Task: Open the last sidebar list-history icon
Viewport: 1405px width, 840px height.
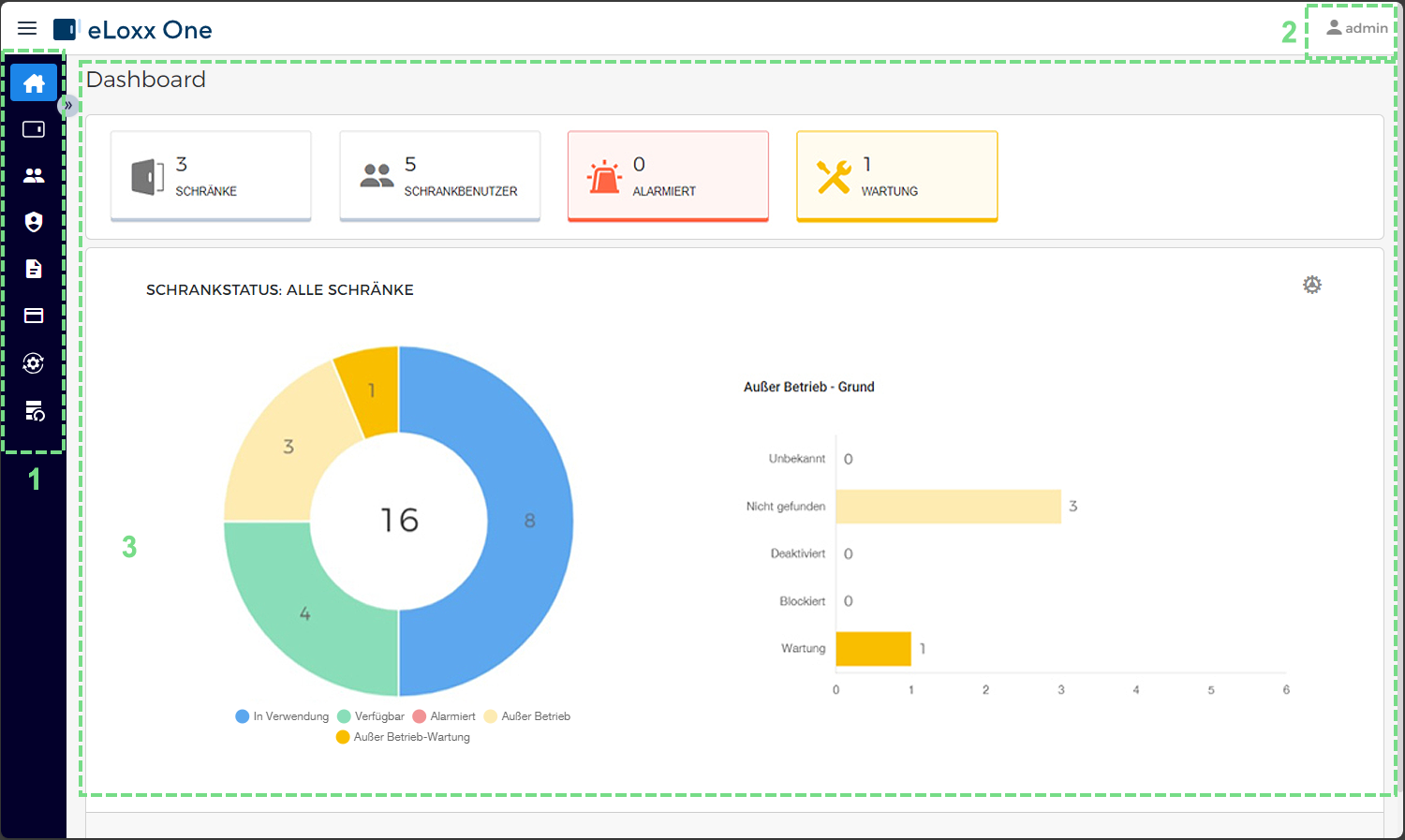Action: click(x=35, y=410)
